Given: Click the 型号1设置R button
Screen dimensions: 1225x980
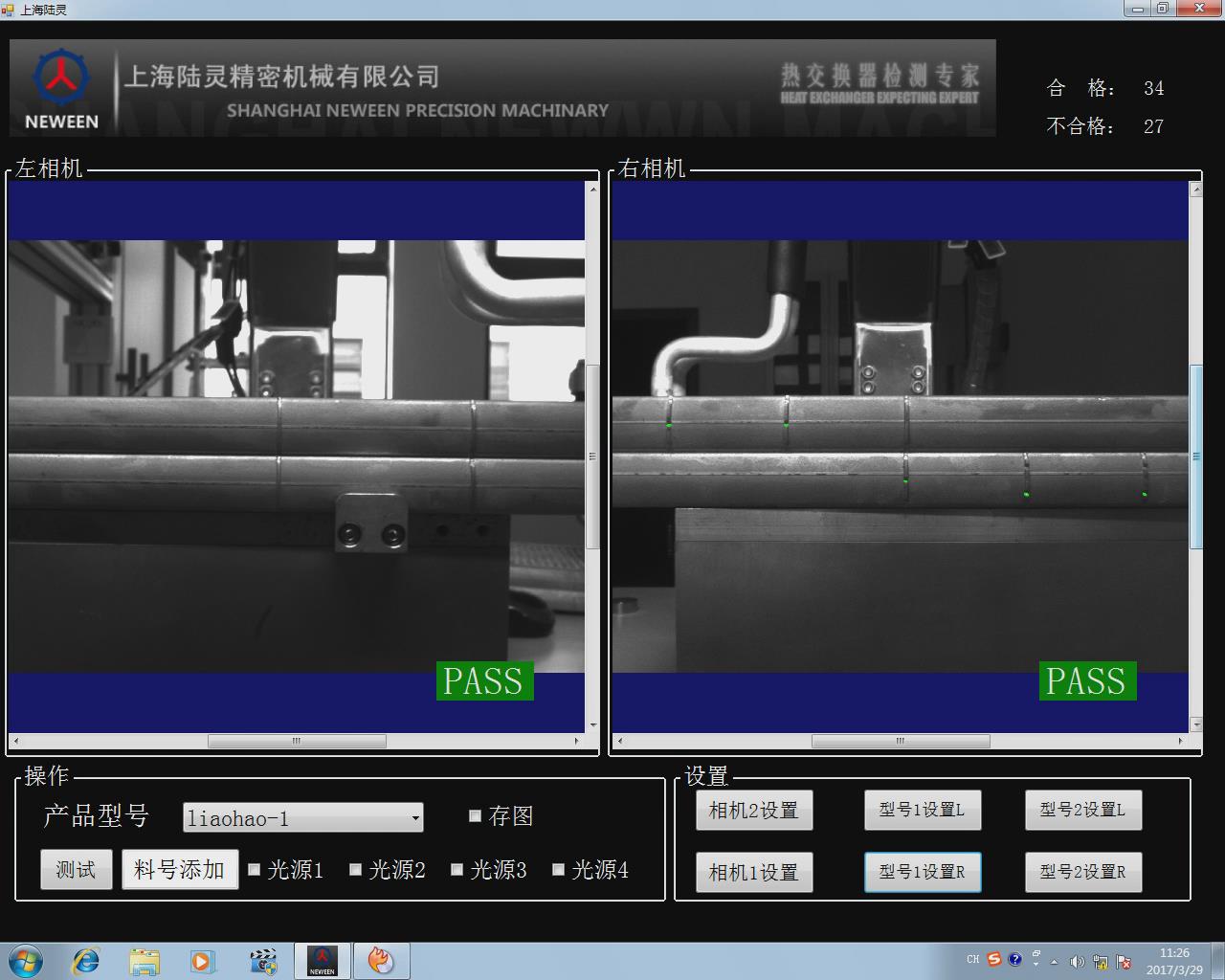Looking at the screenshot, I should (922, 872).
